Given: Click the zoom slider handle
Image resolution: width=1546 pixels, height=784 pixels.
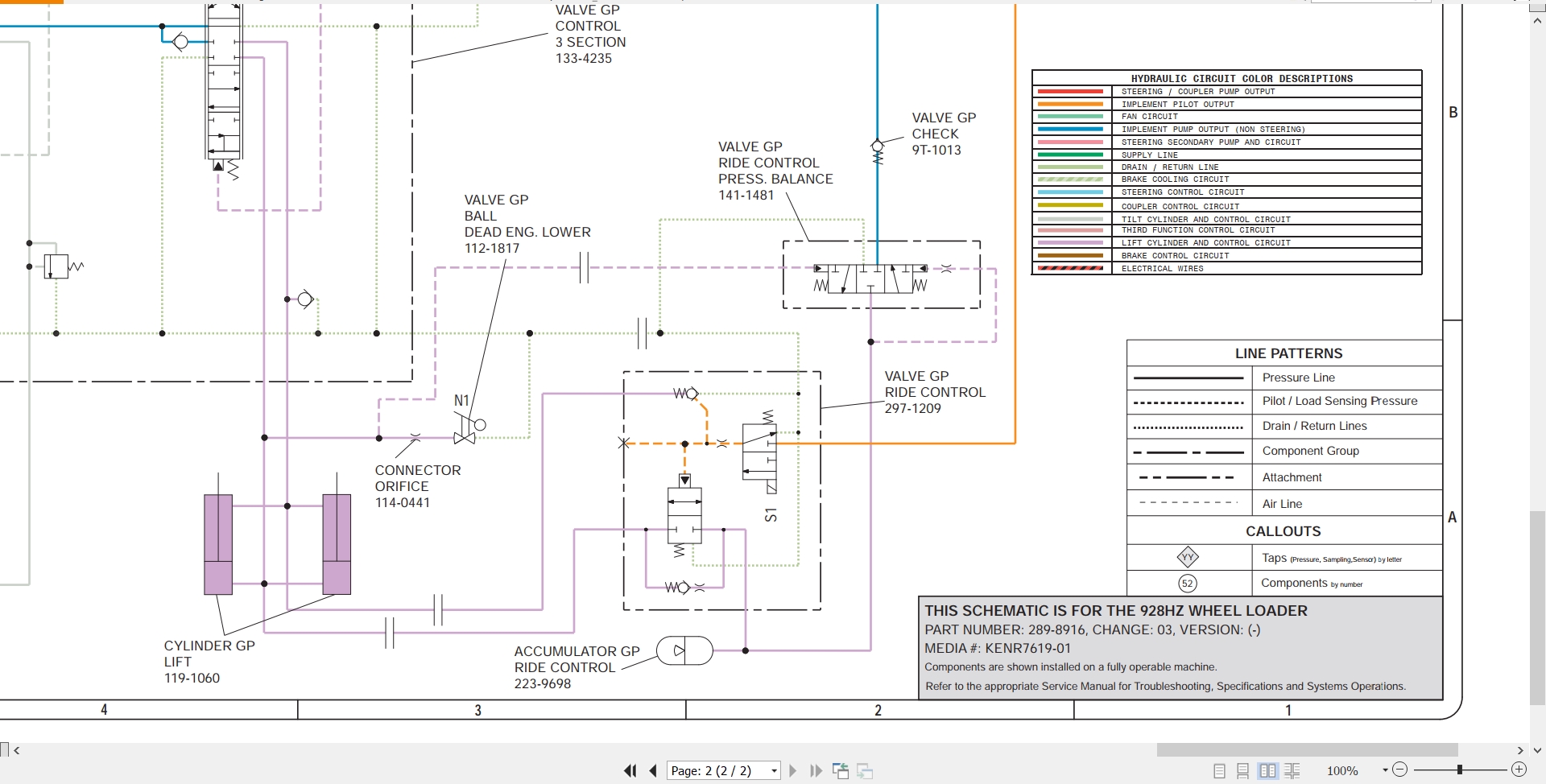Looking at the screenshot, I should [x=1459, y=770].
